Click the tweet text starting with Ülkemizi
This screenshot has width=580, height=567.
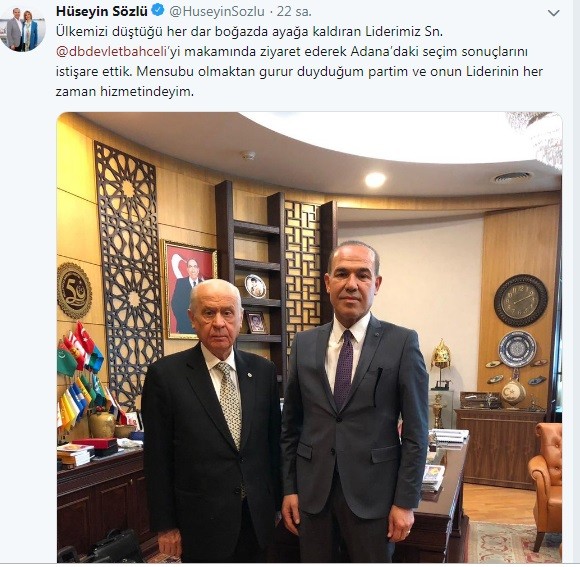point(299,61)
